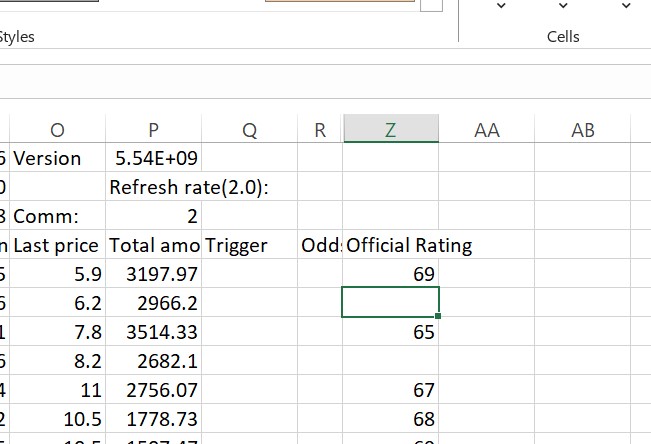The image size is (651, 444).
Task: Select the Last price header cell
Action: point(56,245)
